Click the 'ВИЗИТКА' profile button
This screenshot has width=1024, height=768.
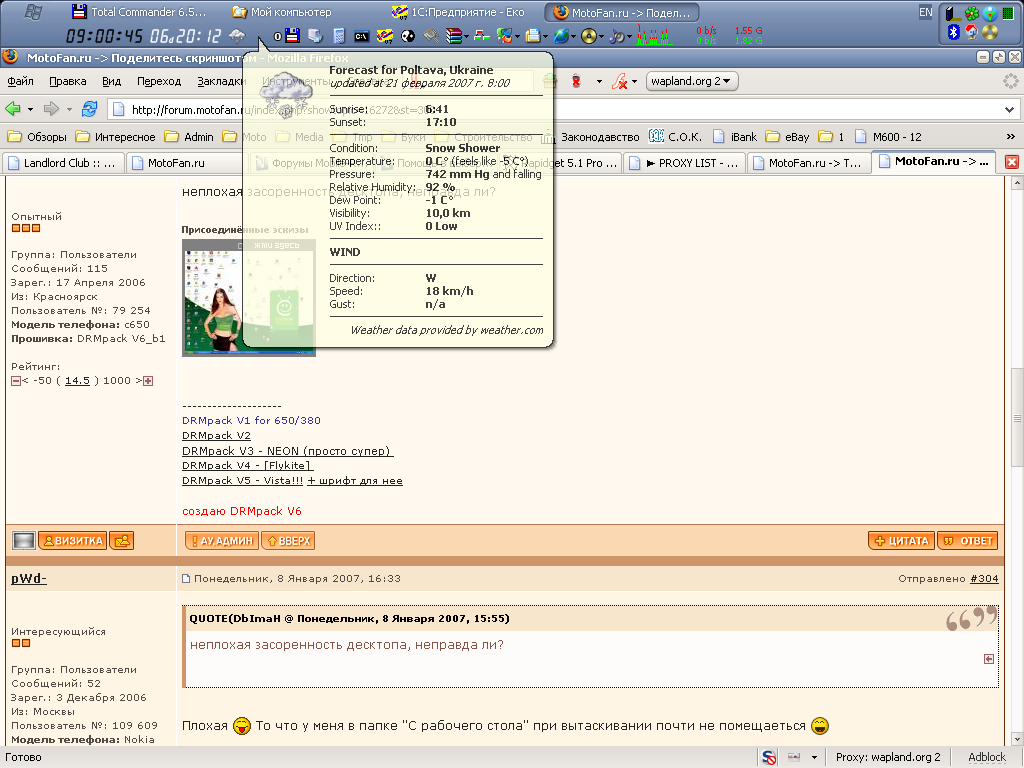click(x=72, y=541)
